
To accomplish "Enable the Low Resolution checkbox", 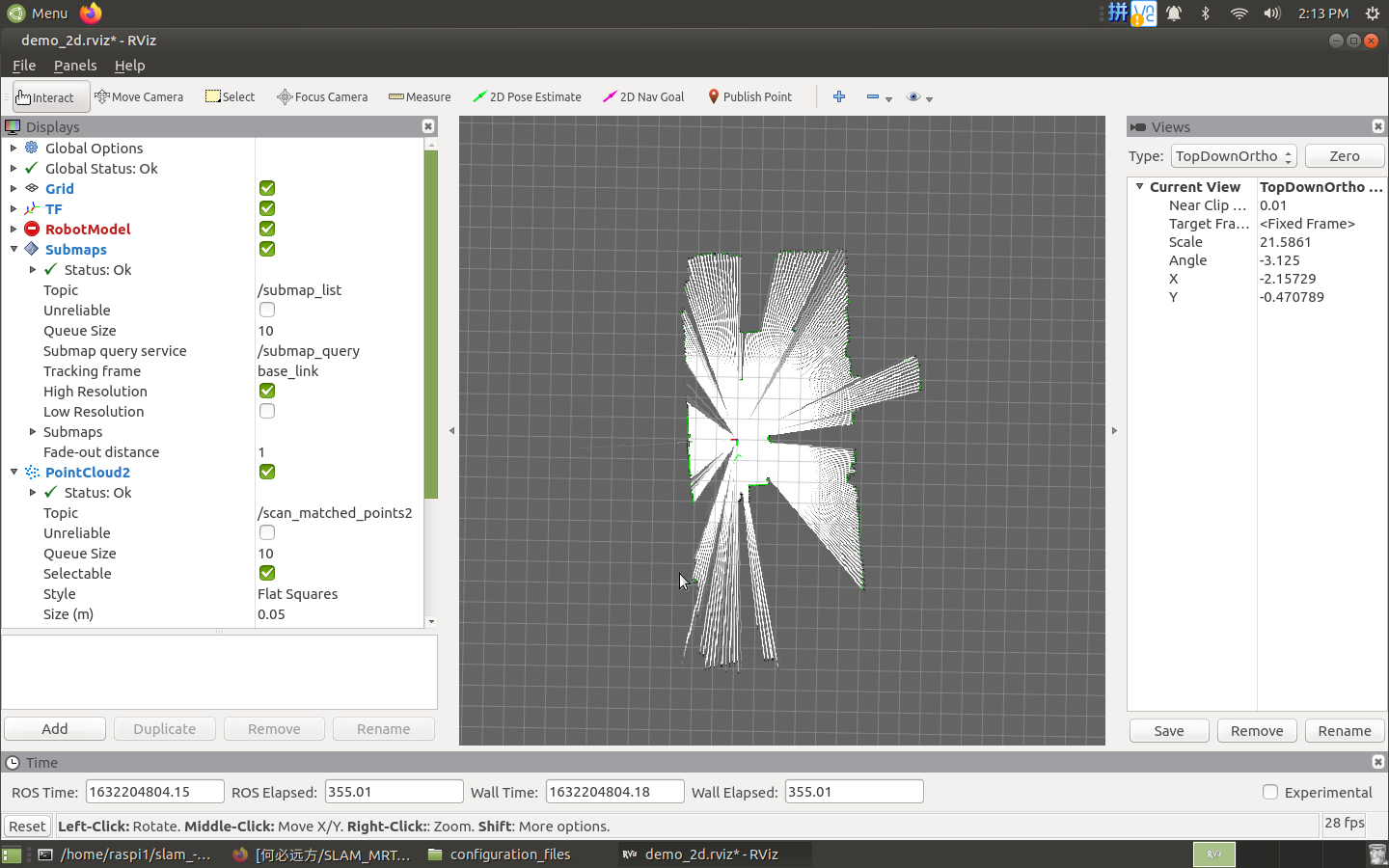I will (x=267, y=411).
